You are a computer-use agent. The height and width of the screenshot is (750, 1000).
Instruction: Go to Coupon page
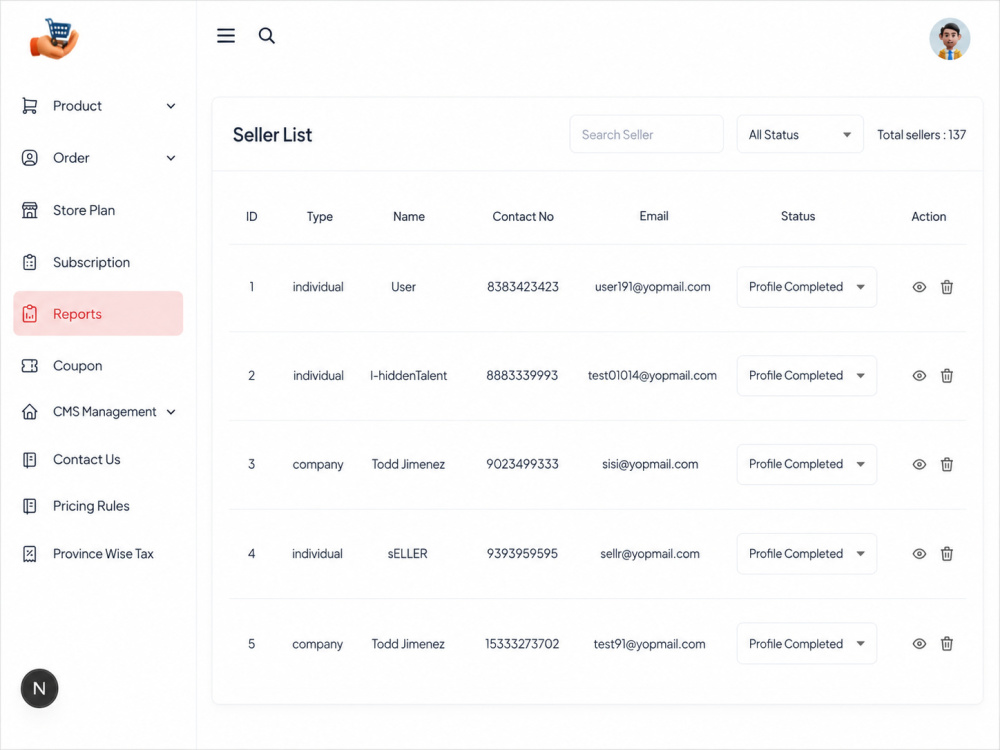tap(98, 366)
